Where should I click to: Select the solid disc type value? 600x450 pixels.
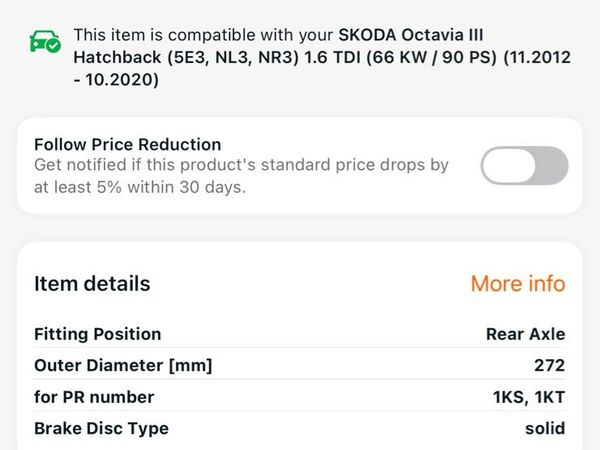pyautogui.click(x=543, y=428)
